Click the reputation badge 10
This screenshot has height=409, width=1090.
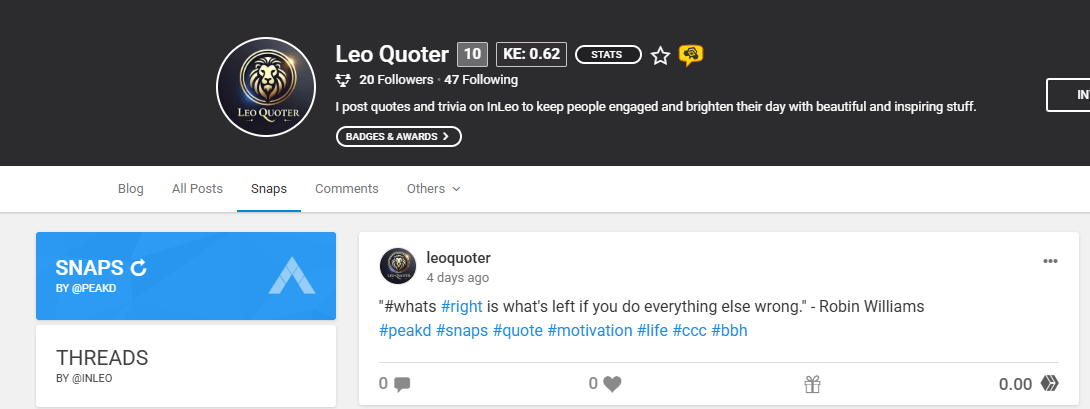[x=472, y=54]
